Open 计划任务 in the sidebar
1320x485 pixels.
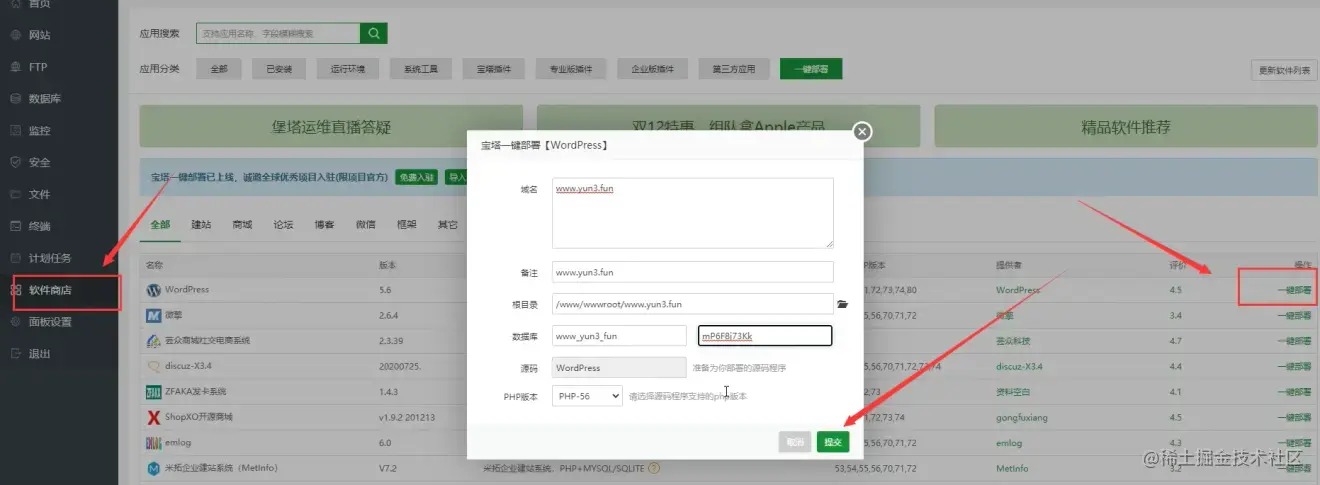(x=50, y=258)
